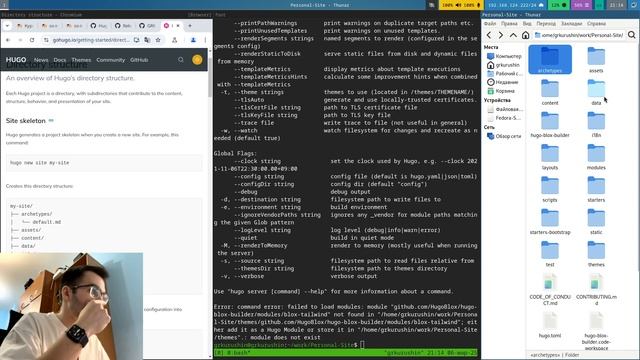This screenshot has width=640, height=360.
Task: Open grkurushin home in Thunar sidebar
Action: pyautogui.click(x=504, y=65)
